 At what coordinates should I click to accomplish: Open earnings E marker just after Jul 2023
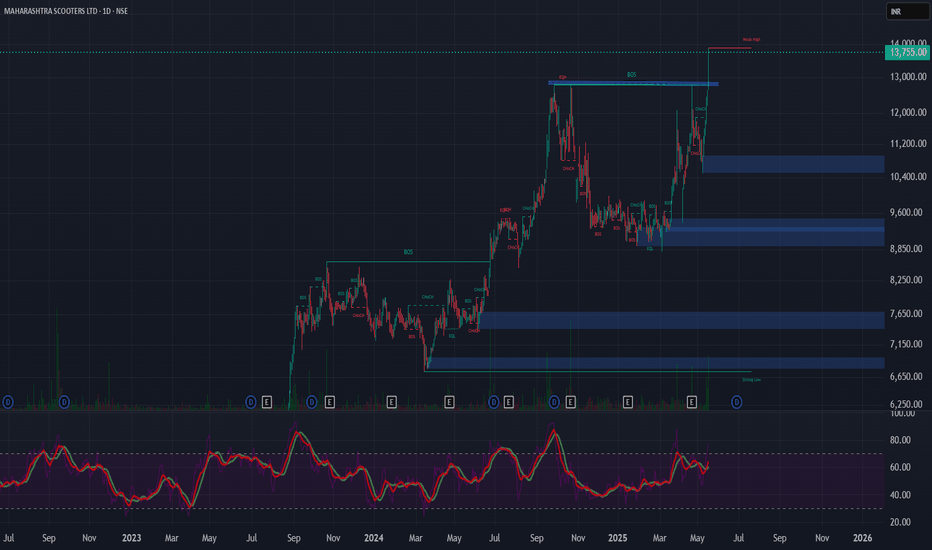point(267,403)
